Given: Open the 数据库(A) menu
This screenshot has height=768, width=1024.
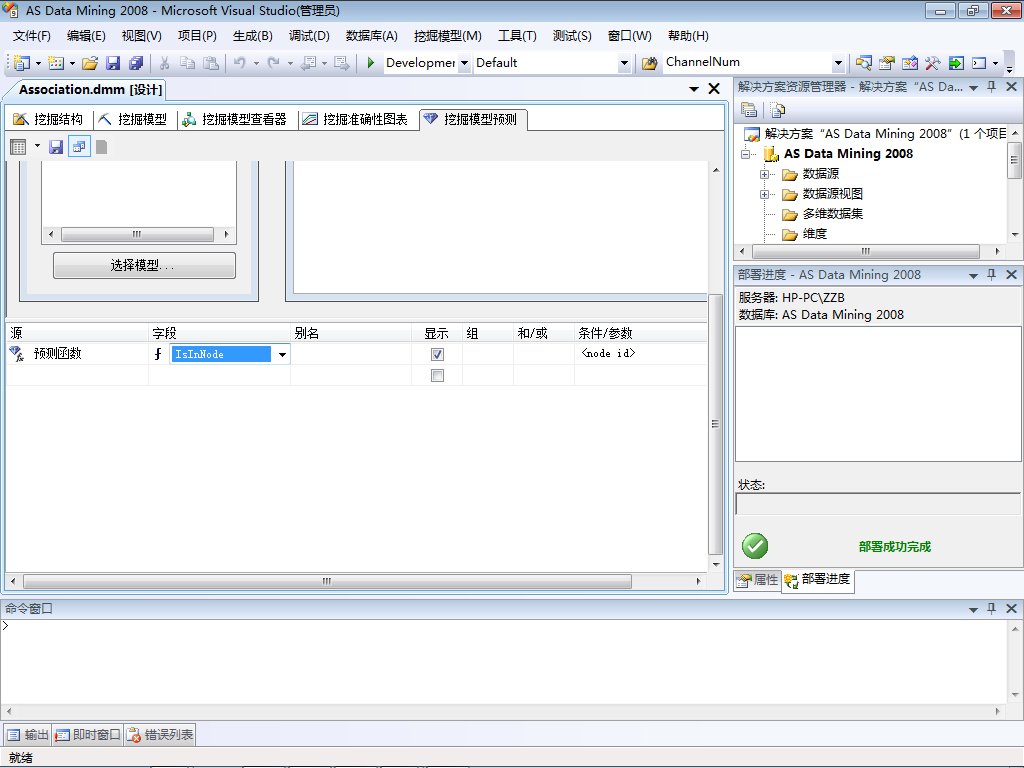Looking at the screenshot, I should coord(372,36).
